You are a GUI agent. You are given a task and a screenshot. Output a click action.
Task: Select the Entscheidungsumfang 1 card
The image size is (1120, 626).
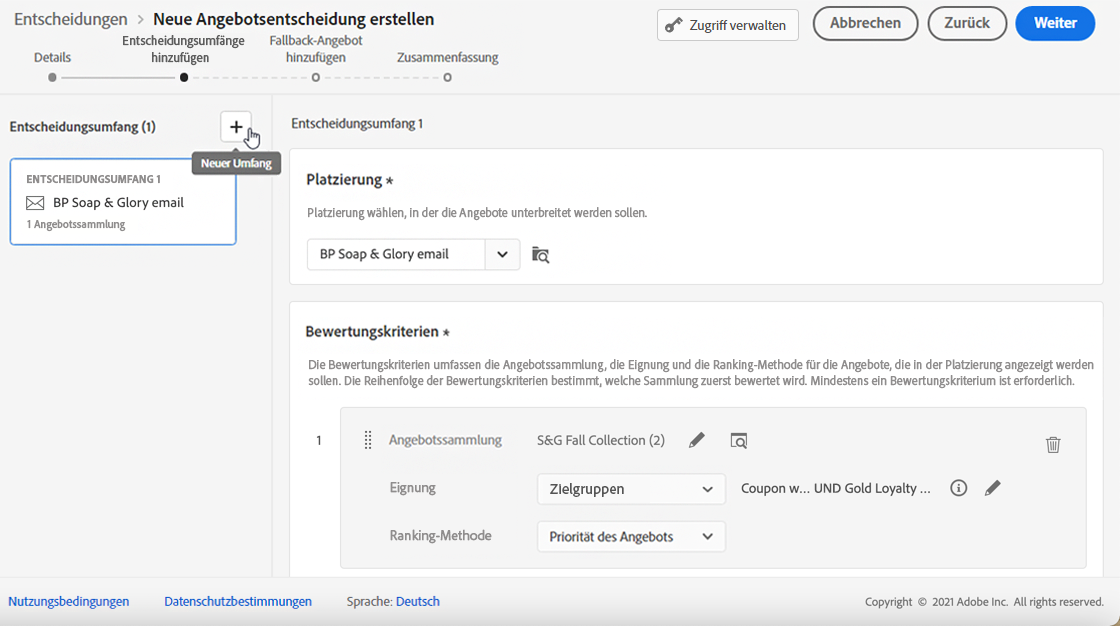coord(123,201)
